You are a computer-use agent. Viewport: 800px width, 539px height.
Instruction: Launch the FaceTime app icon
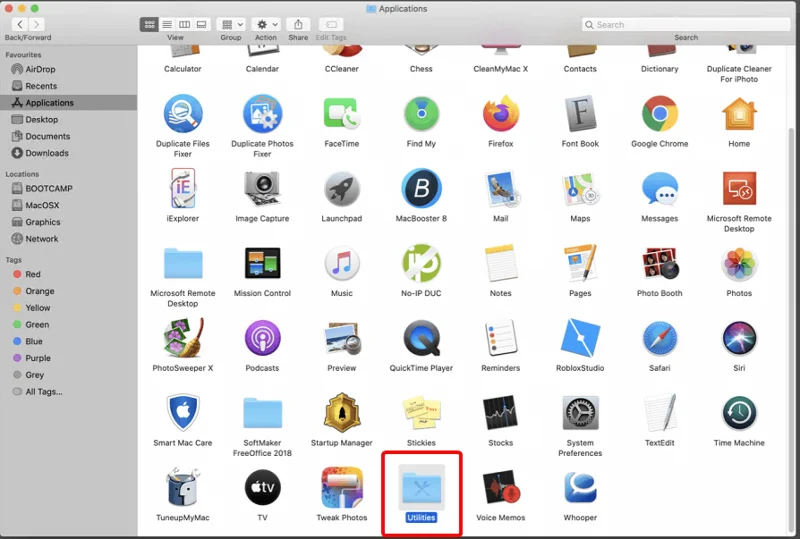(x=342, y=114)
